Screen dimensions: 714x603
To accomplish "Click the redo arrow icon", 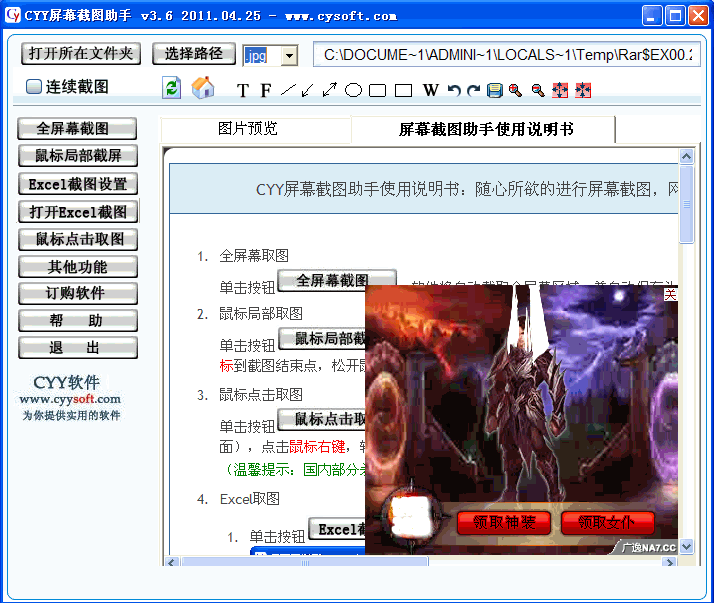I will tap(474, 91).
